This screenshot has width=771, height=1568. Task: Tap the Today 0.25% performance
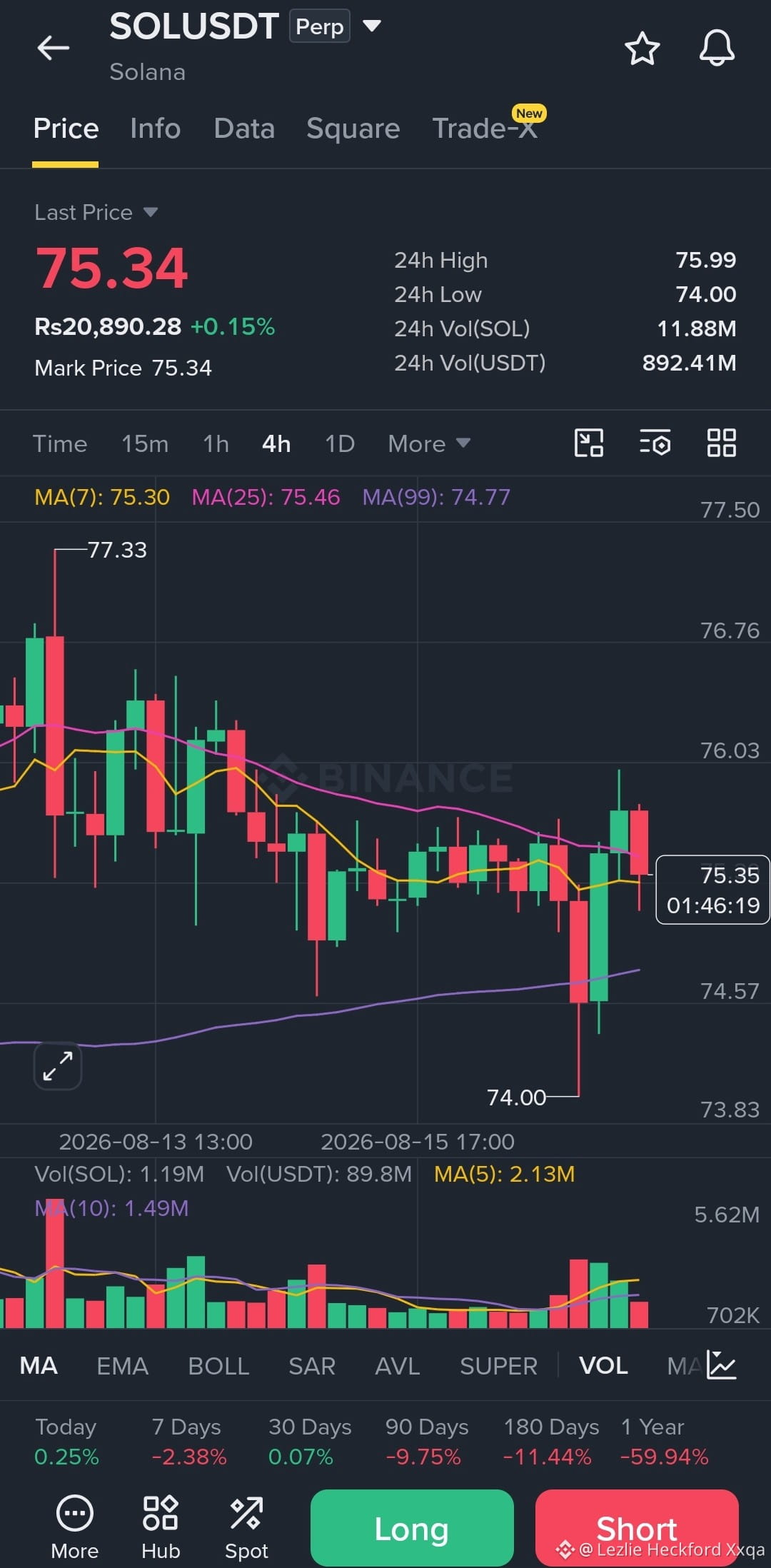coord(66,1442)
